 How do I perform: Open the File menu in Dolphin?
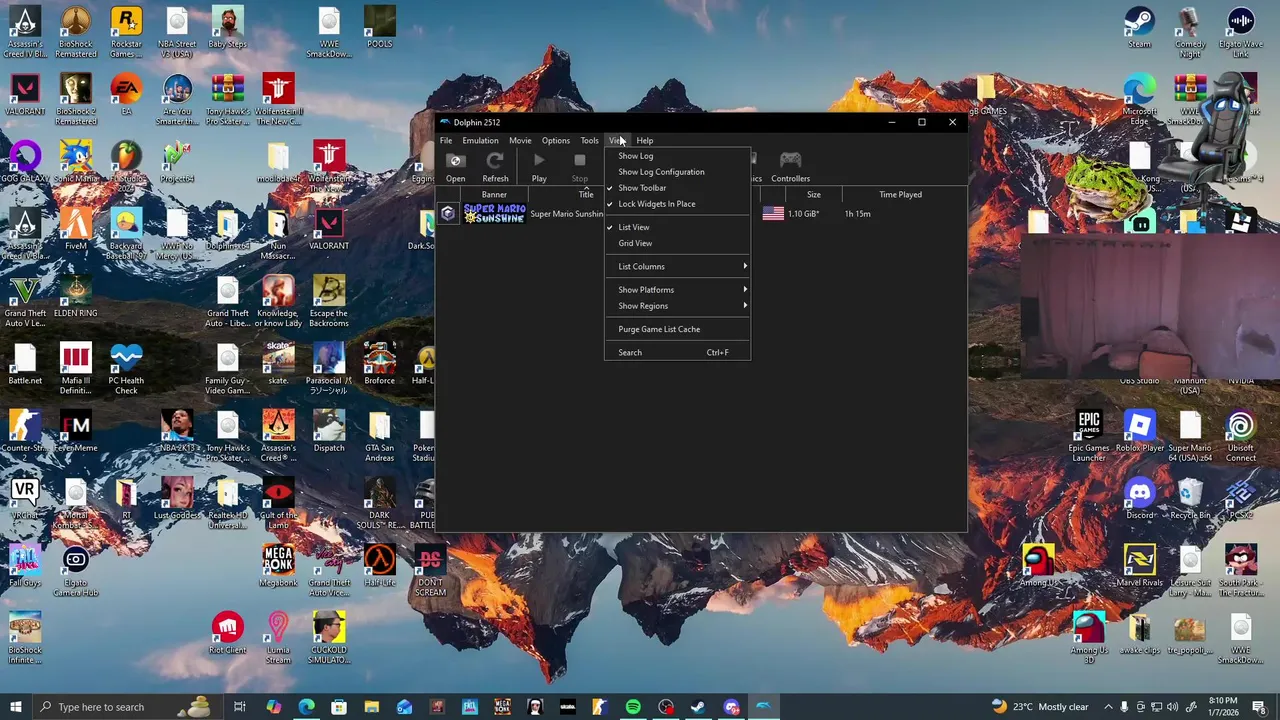click(x=446, y=140)
